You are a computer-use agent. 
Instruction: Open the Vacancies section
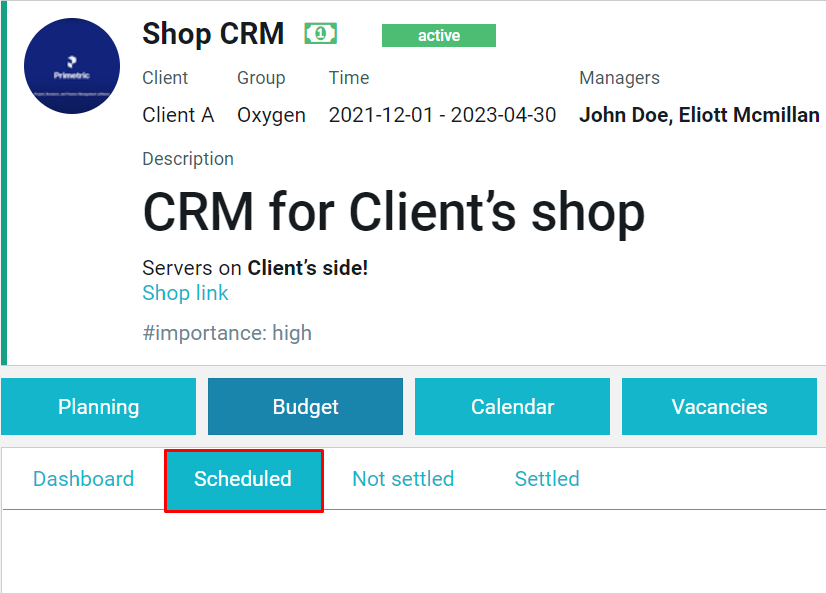tap(720, 407)
